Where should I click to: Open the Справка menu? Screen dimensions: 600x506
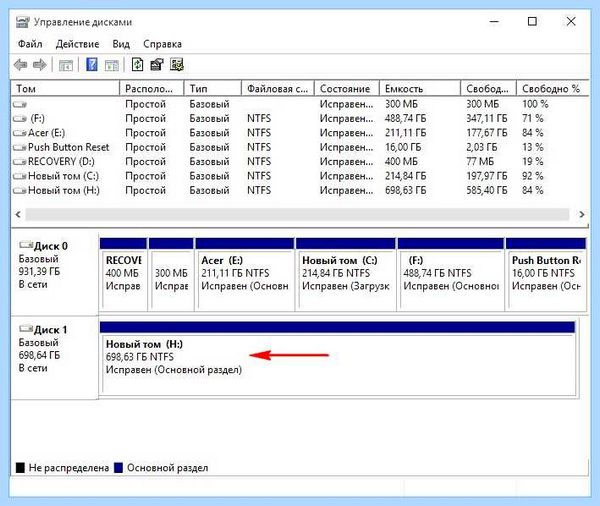pyautogui.click(x=162, y=44)
